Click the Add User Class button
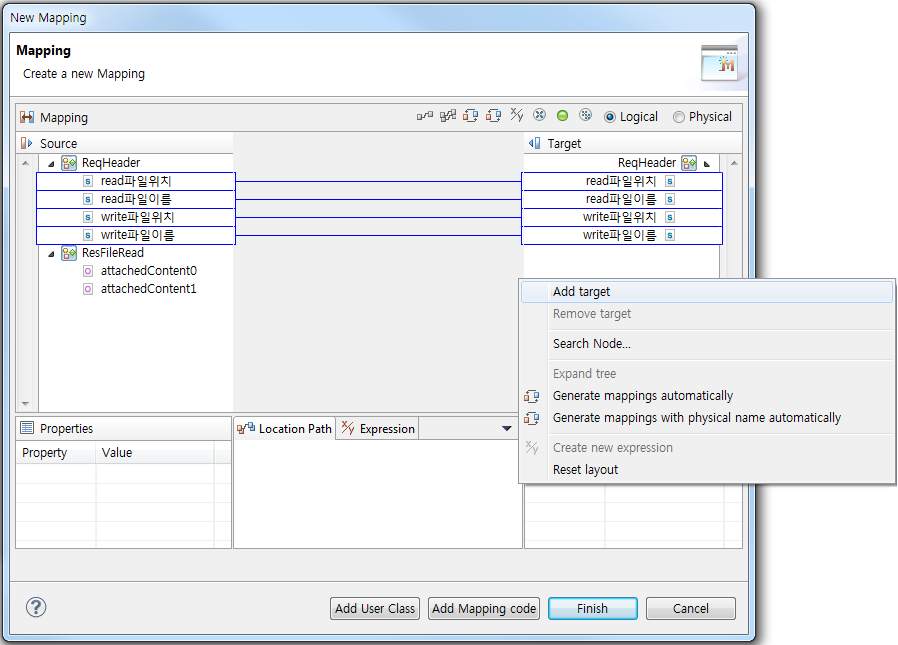The image size is (898, 645). click(x=374, y=608)
